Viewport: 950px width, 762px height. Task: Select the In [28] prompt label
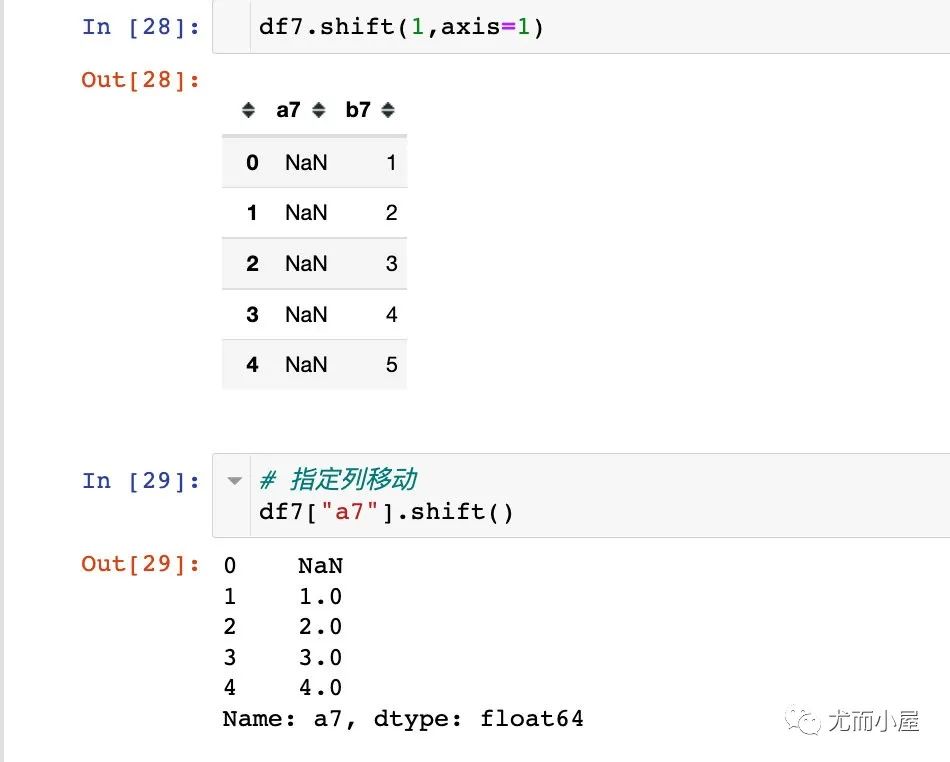click(x=141, y=27)
